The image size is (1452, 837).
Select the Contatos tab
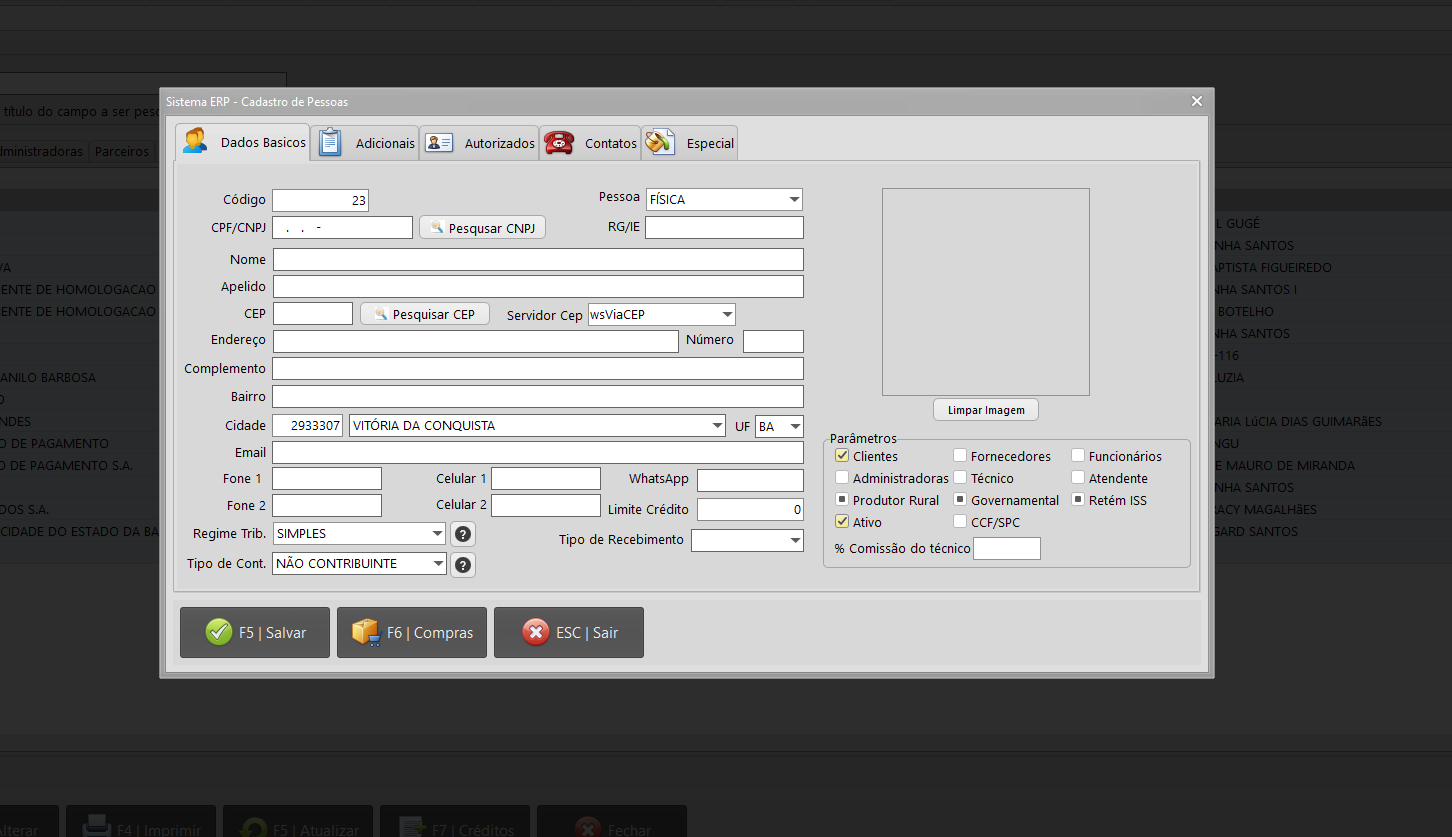[x=590, y=143]
